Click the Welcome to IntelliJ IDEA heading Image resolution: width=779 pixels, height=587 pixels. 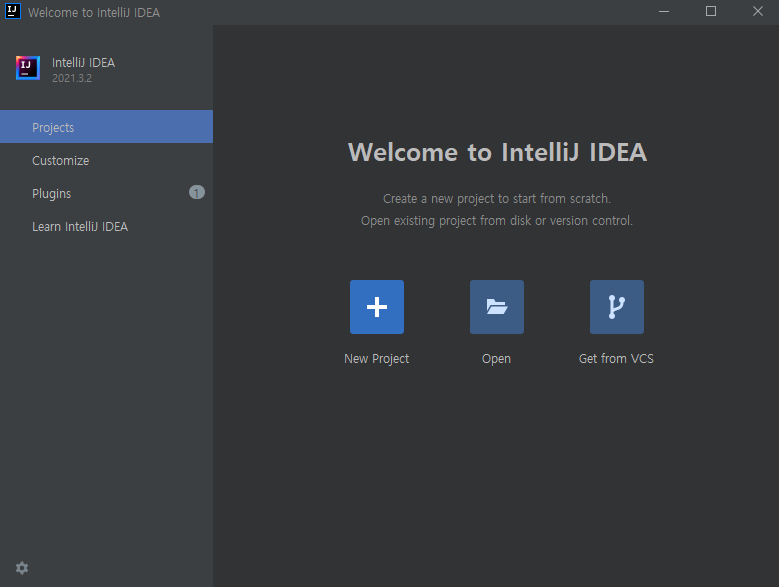tap(497, 152)
